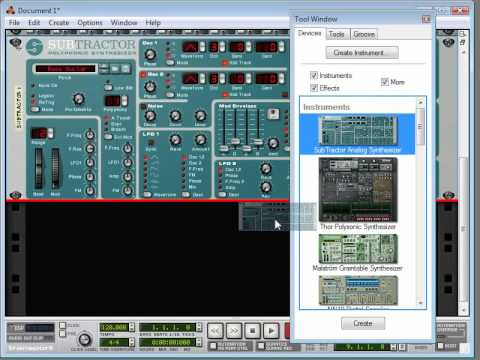480x360 pixels.
Task: Click the Portamento knob
Action: tap(78, 99)
